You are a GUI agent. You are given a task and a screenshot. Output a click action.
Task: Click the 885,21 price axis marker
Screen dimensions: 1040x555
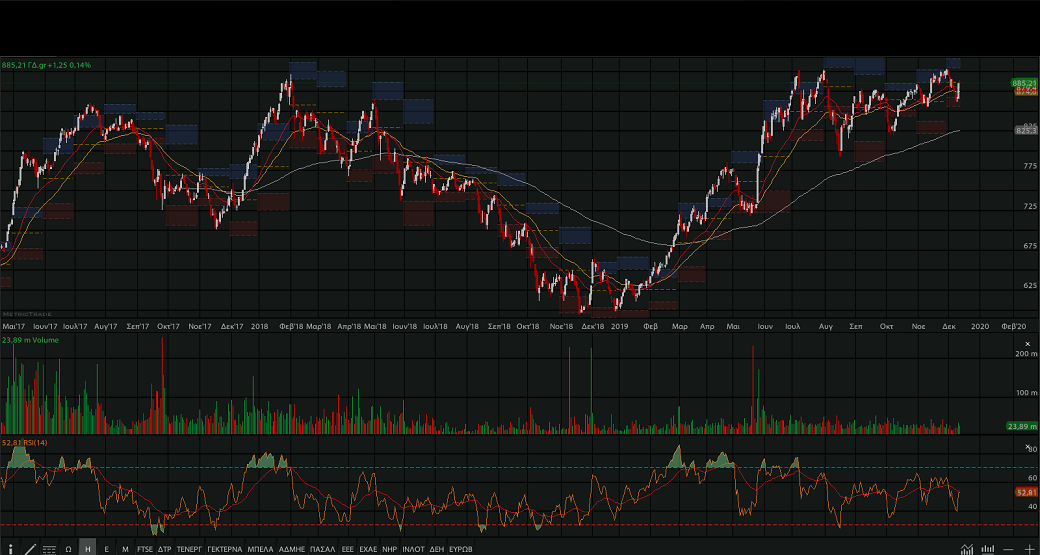tap(1023, 82)
